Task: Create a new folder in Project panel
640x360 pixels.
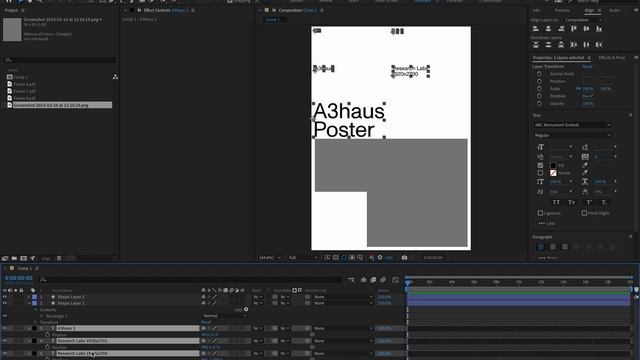Action: click(14, 258)
